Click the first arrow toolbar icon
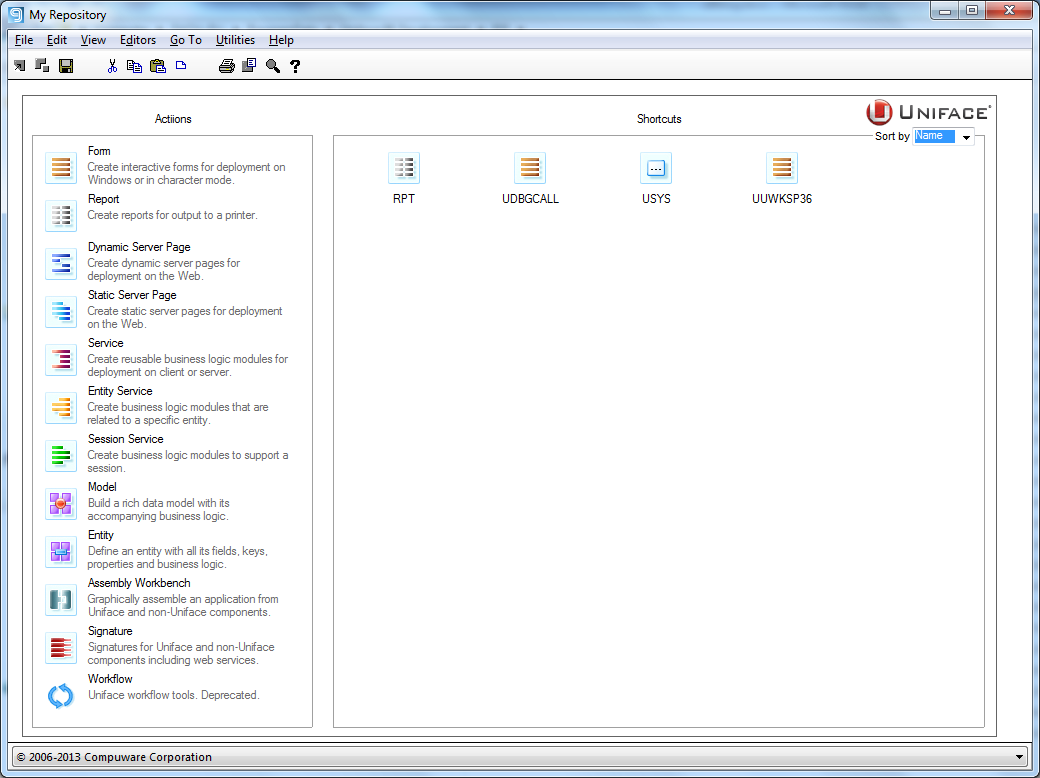The height and width of the screenshot is (778, 1040). [x=20, y=66]
